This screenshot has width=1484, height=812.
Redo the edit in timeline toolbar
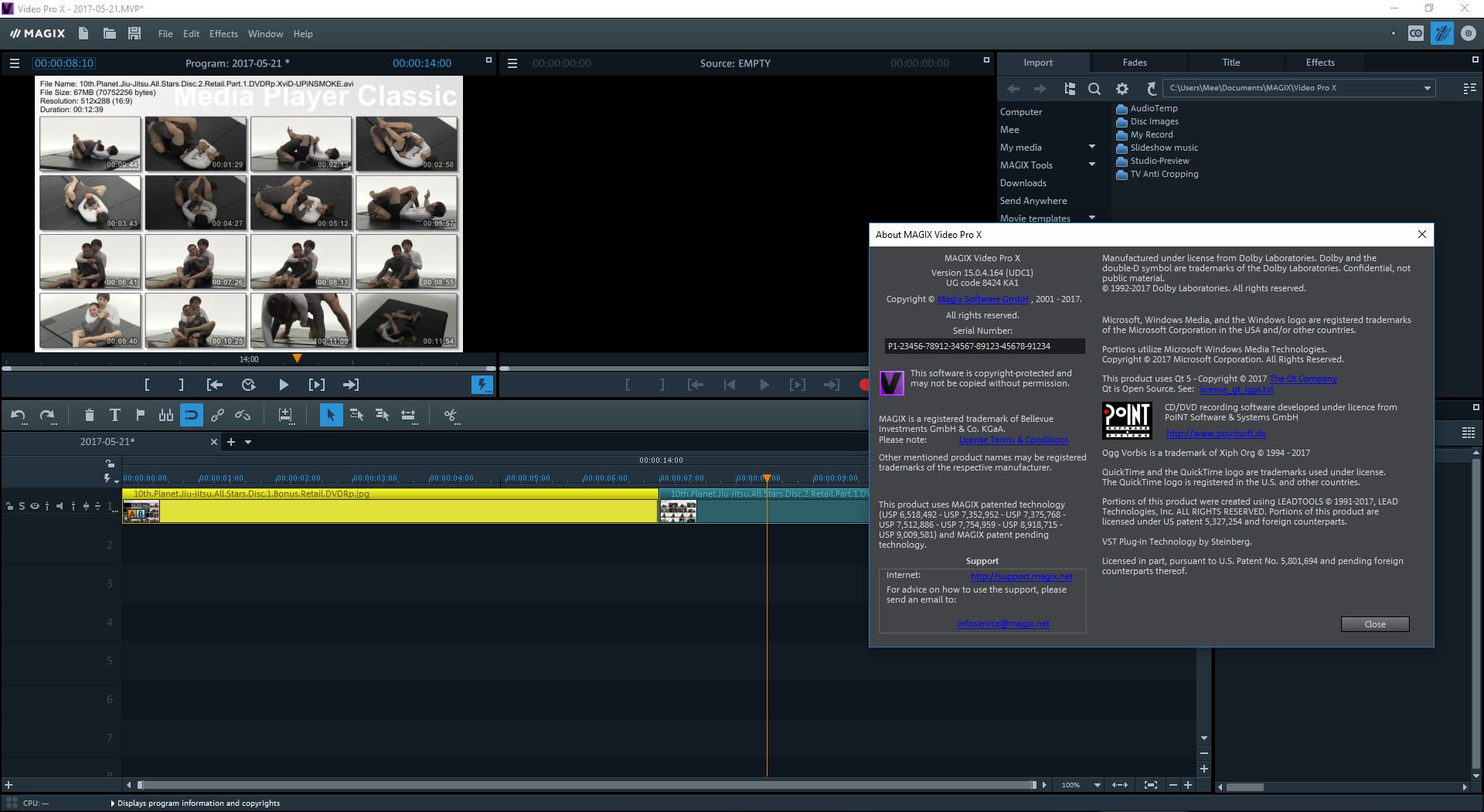[46, 416]
